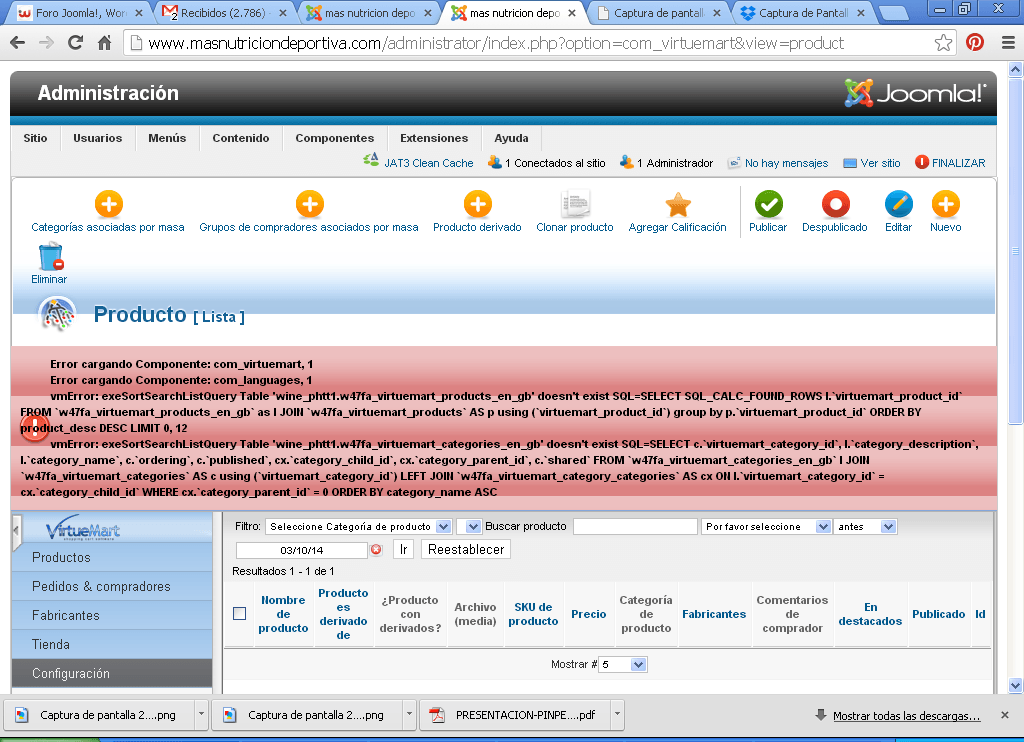Collapse the VirtueMart sidebar with the arrow
This screenshot has width=1024, height=742.
pos(16,529)
